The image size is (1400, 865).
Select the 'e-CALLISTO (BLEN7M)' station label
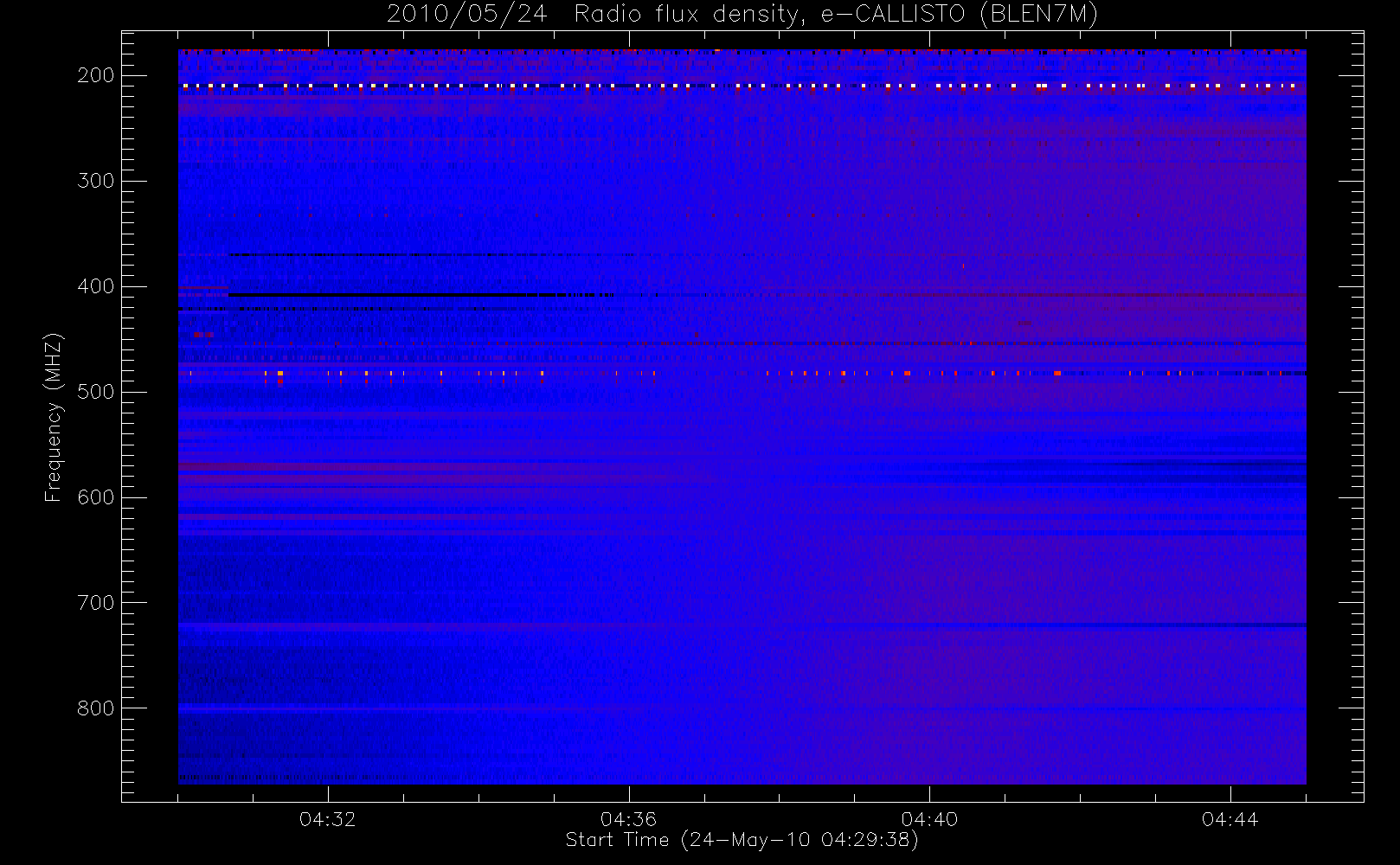pyautogui.click(x=960, y=15)
